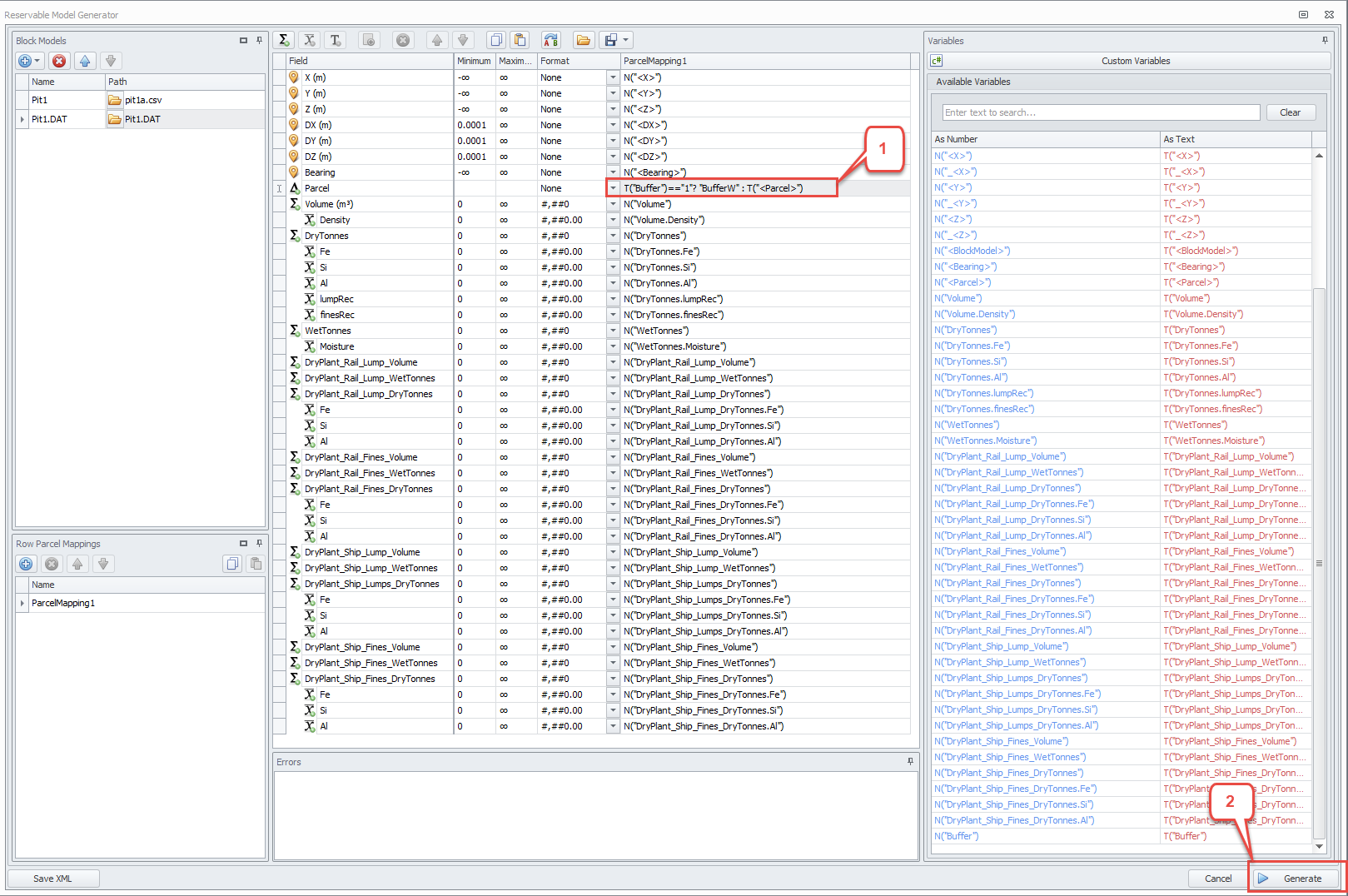Click the add weighted average field icon
This screenshot has width=1348, height=896.
click(310, 40)
